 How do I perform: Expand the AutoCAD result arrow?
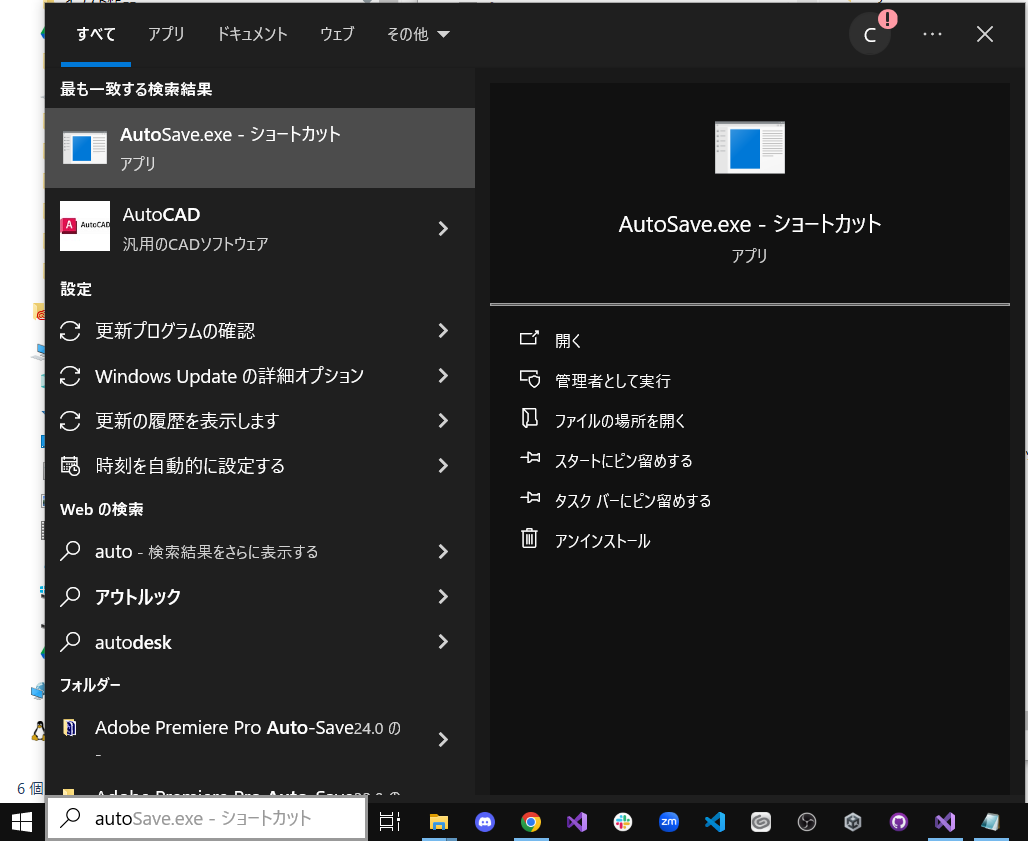click(443, 228)
